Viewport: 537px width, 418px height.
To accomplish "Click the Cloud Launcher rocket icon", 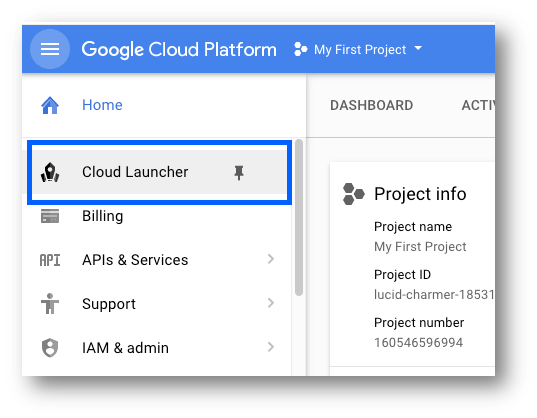I will pos(50,172).
